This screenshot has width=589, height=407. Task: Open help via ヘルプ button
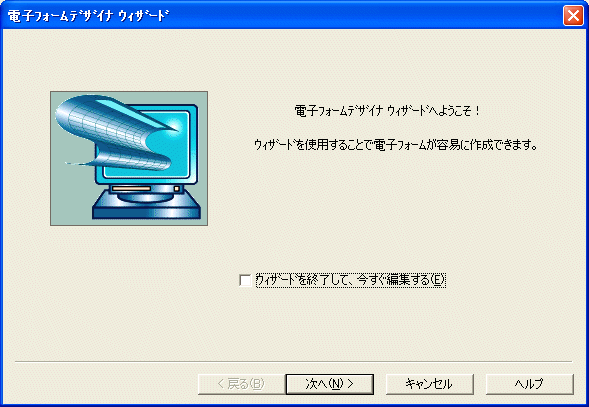[530, 384]
